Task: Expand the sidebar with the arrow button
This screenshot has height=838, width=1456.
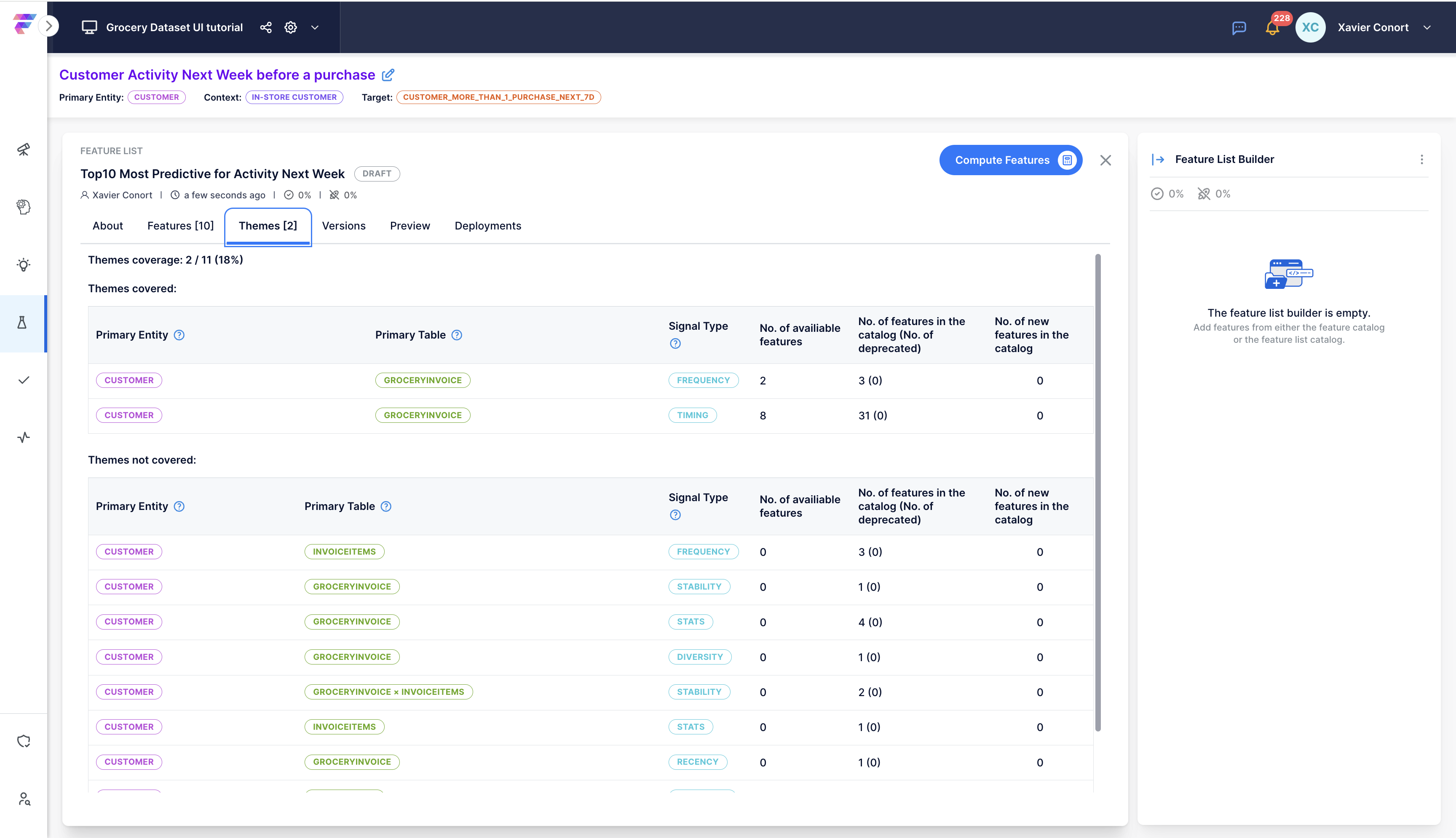Action: [x=50, y=26]
